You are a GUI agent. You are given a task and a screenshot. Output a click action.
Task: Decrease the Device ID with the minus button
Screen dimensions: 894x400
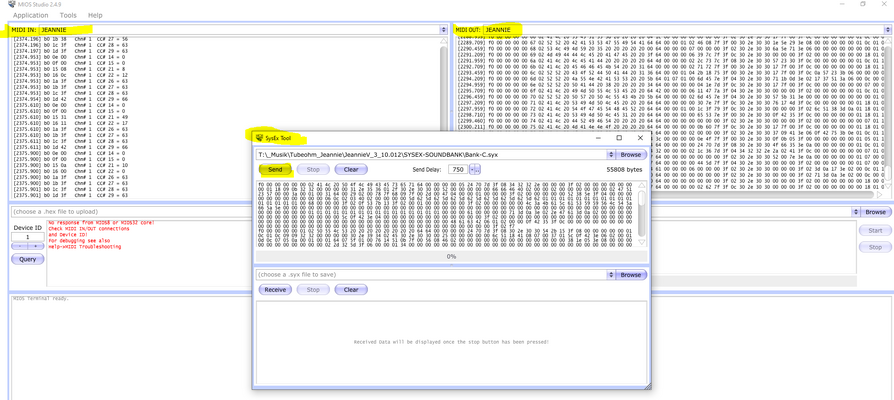click(19, 247)
